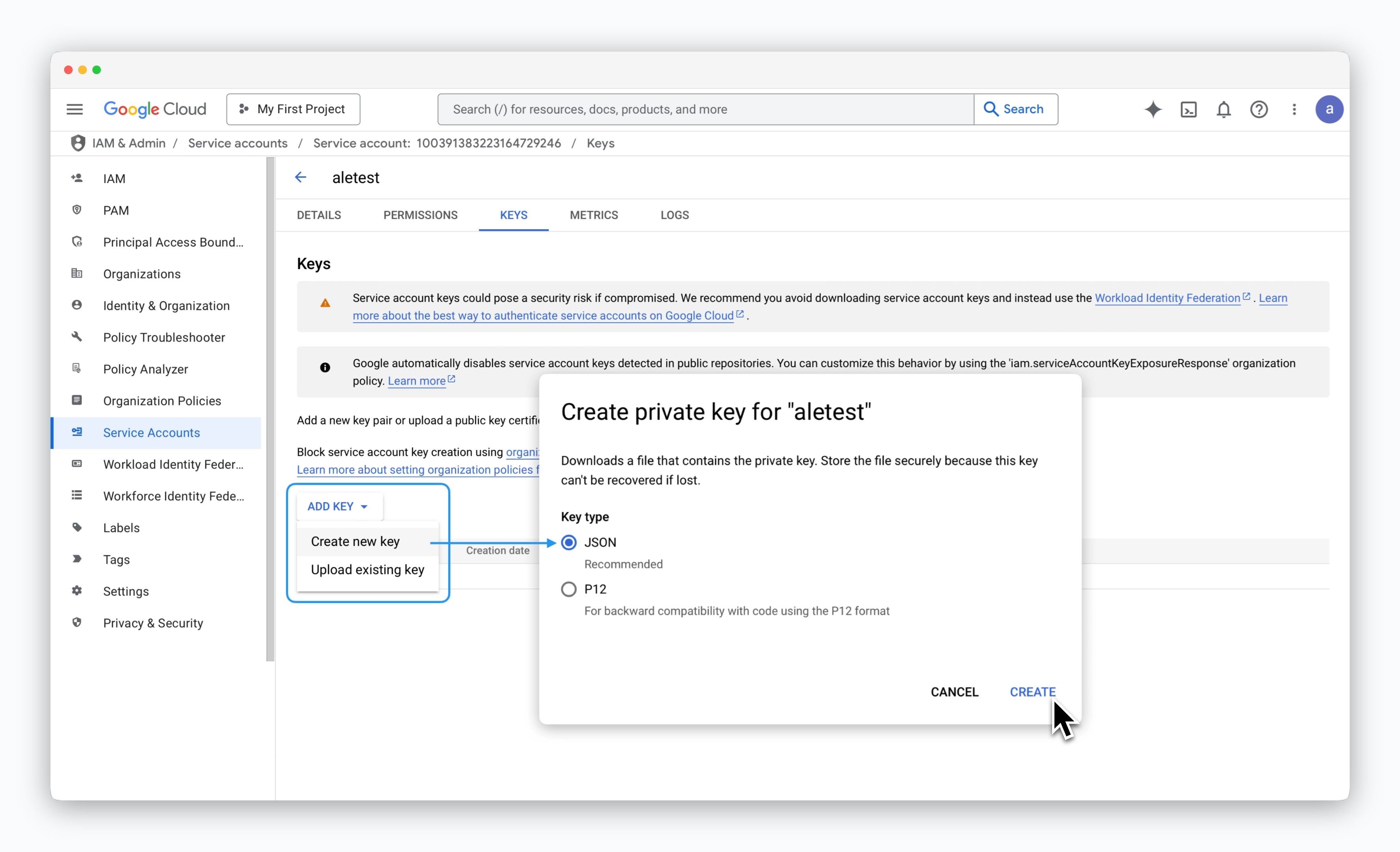Click the Creation date column header
Screen dimensions: 1400x852
point(498,550)
